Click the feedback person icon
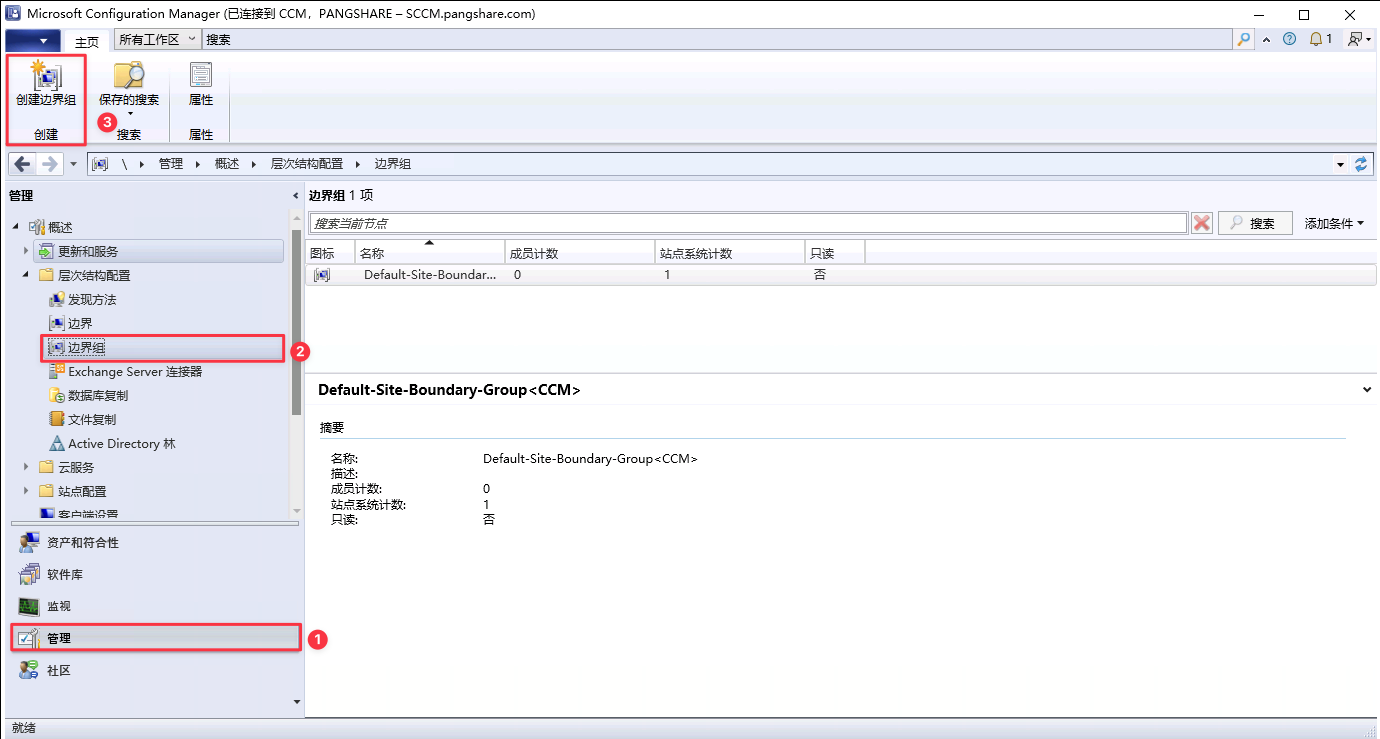The width and height of the screenshot is (1380, 739). tap(1357, 40)
